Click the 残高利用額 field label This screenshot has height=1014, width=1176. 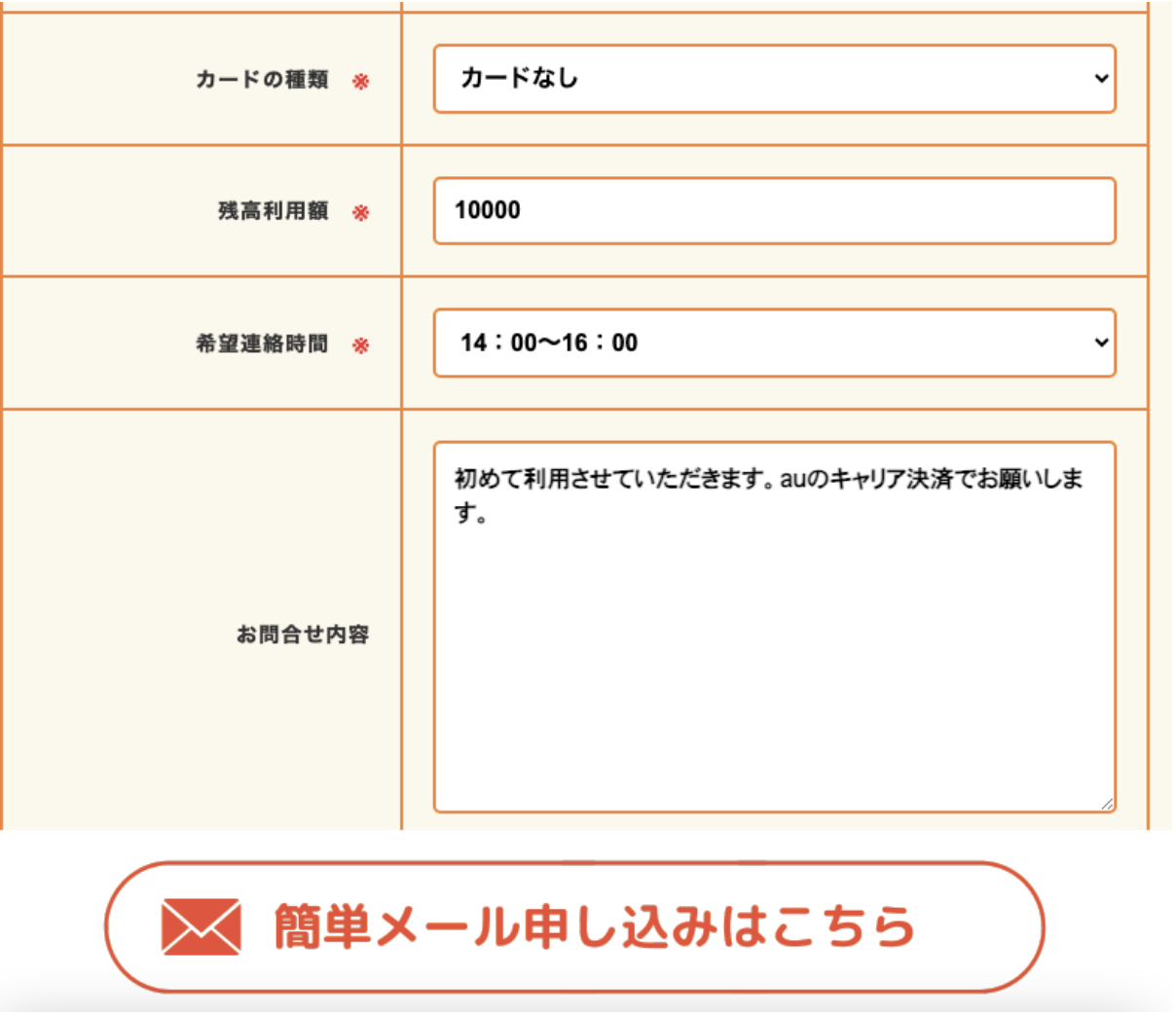pos(274,211)
